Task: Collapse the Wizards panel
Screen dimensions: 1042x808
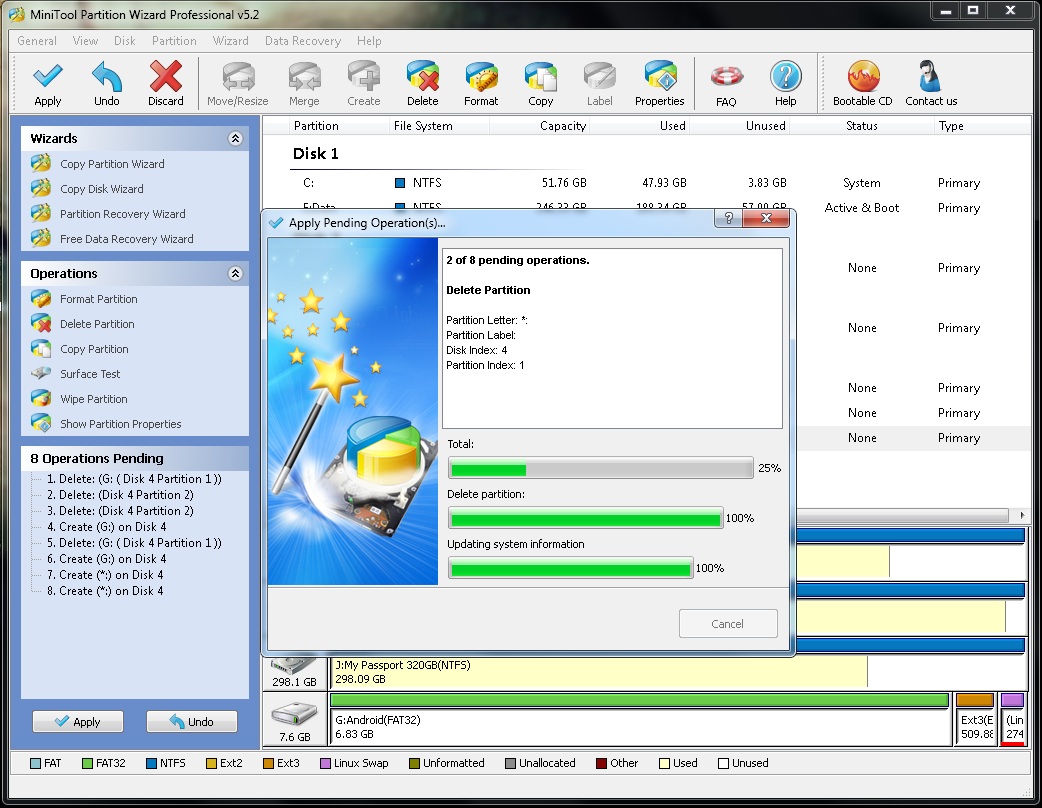Action: 235,138
